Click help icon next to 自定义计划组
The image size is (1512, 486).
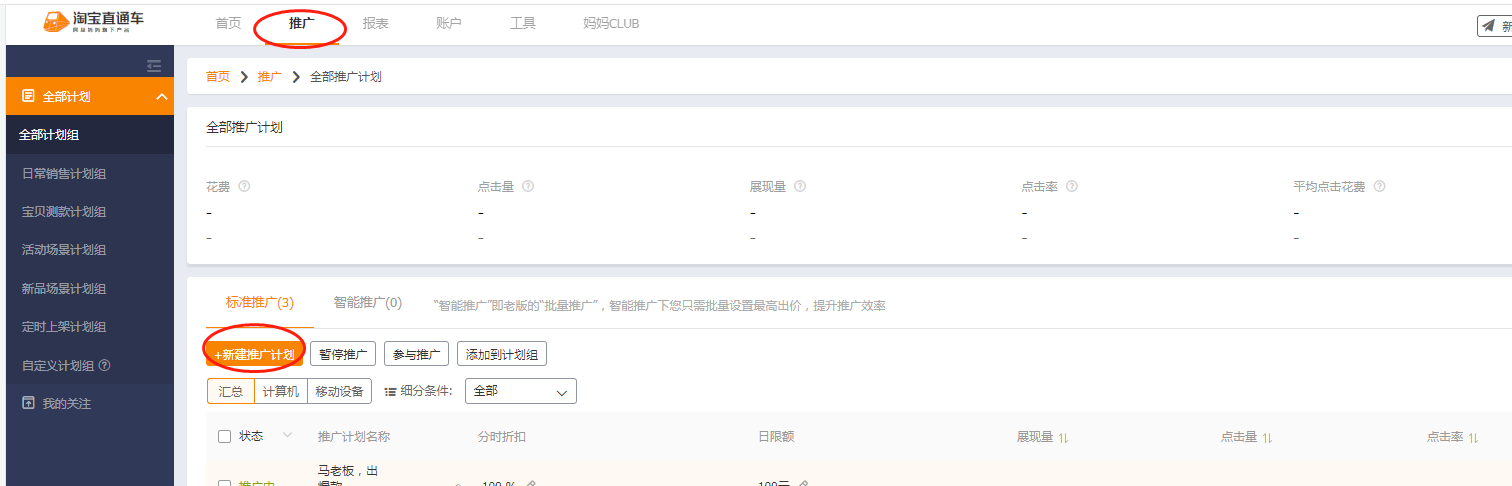[x=105, y=365]
